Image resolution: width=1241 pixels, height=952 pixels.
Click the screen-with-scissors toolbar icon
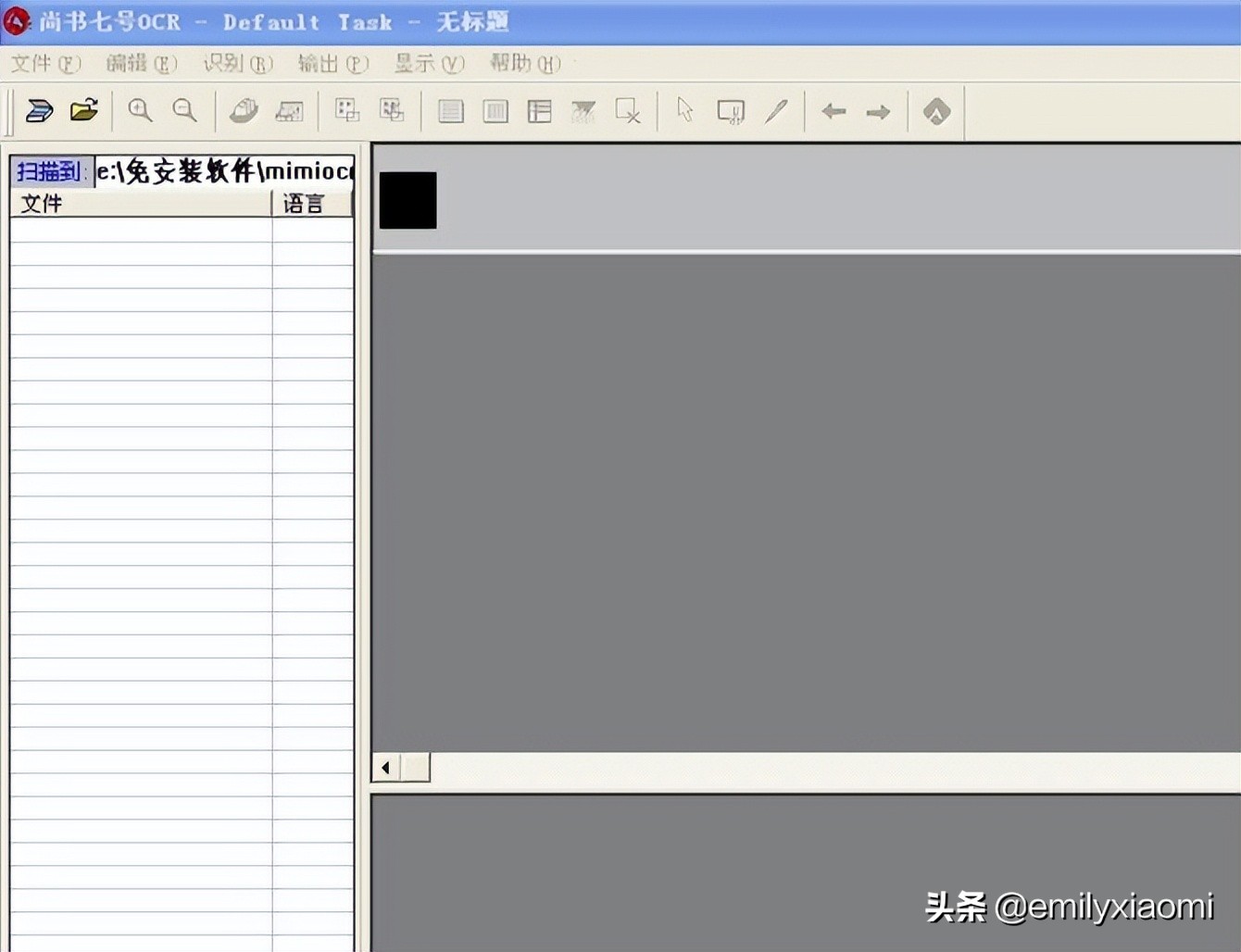coord(731,112)
